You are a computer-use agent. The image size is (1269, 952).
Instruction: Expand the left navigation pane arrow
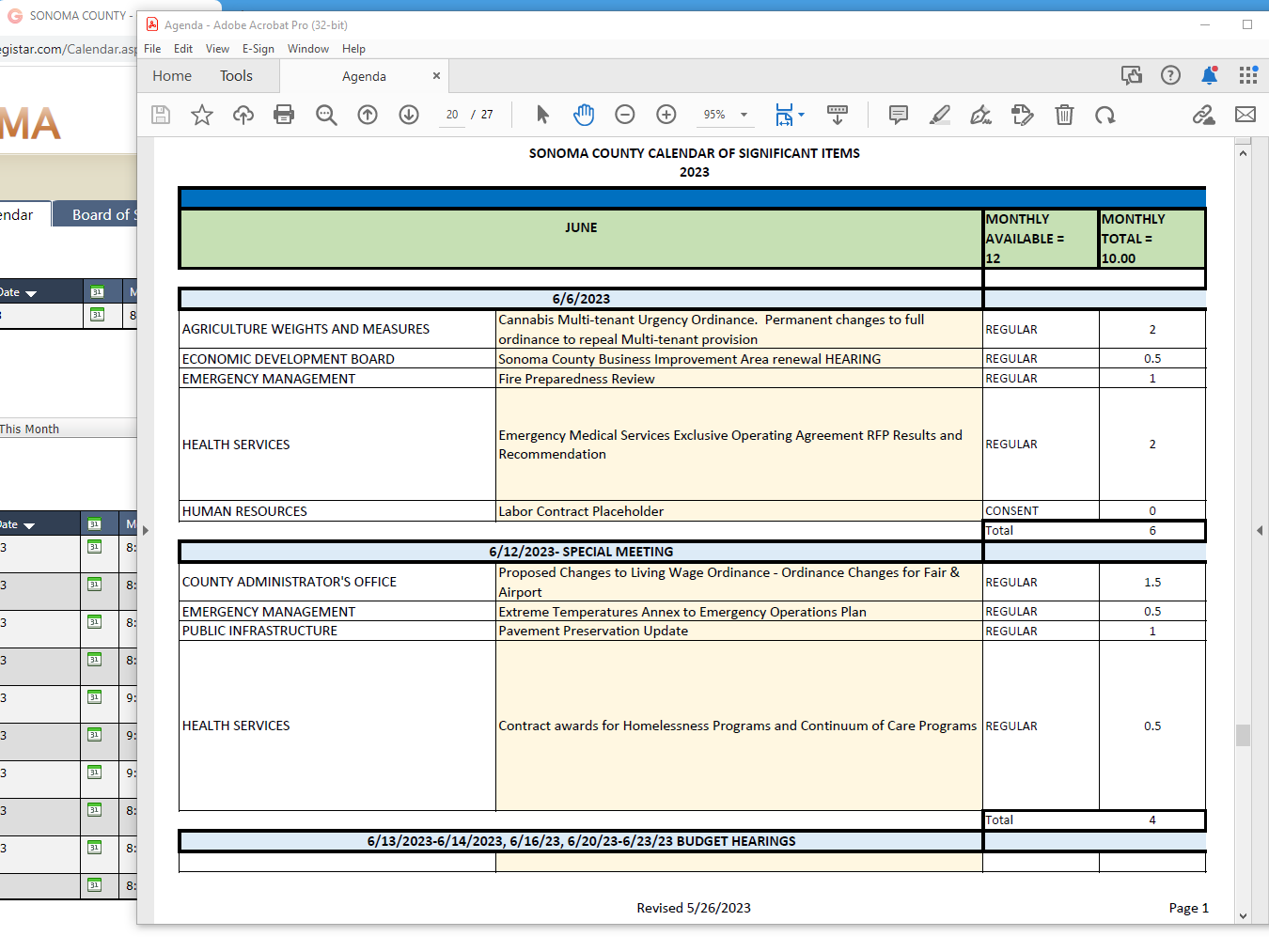click(146, 531)
